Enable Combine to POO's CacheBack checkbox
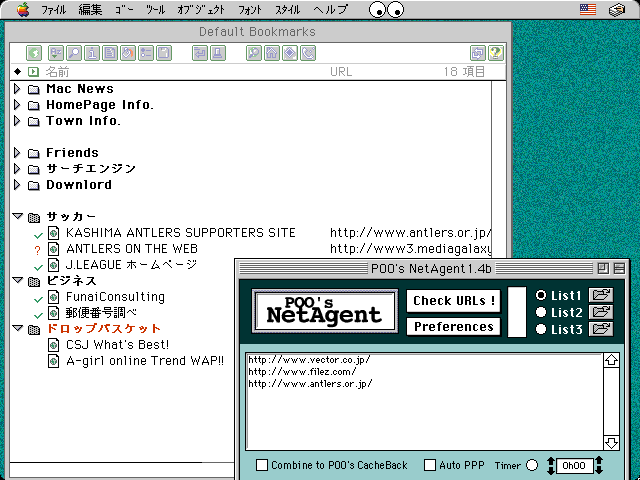The image size is (640, 480). (x=262, y=465)
